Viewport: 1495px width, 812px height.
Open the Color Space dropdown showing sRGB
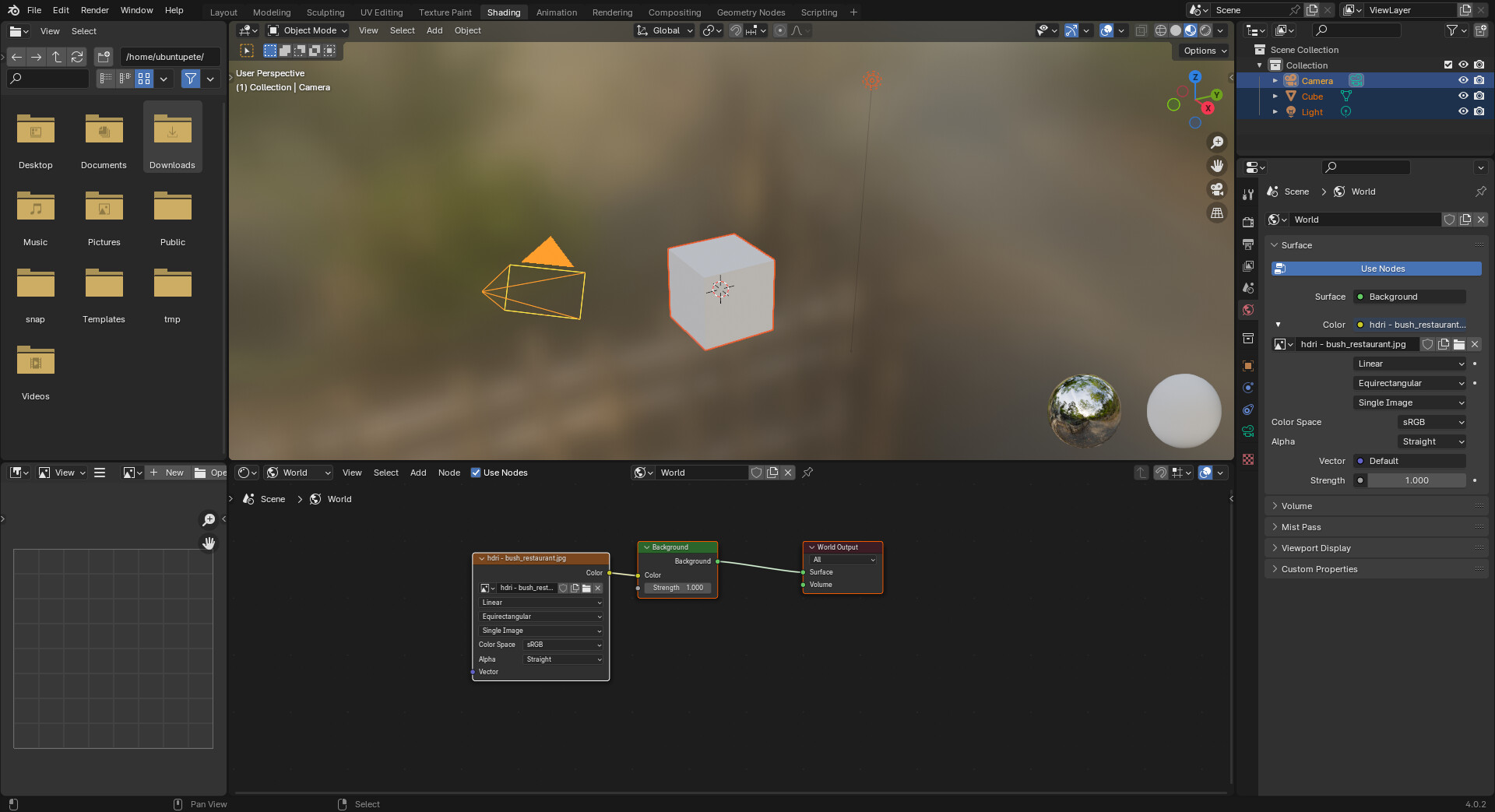1431,422
